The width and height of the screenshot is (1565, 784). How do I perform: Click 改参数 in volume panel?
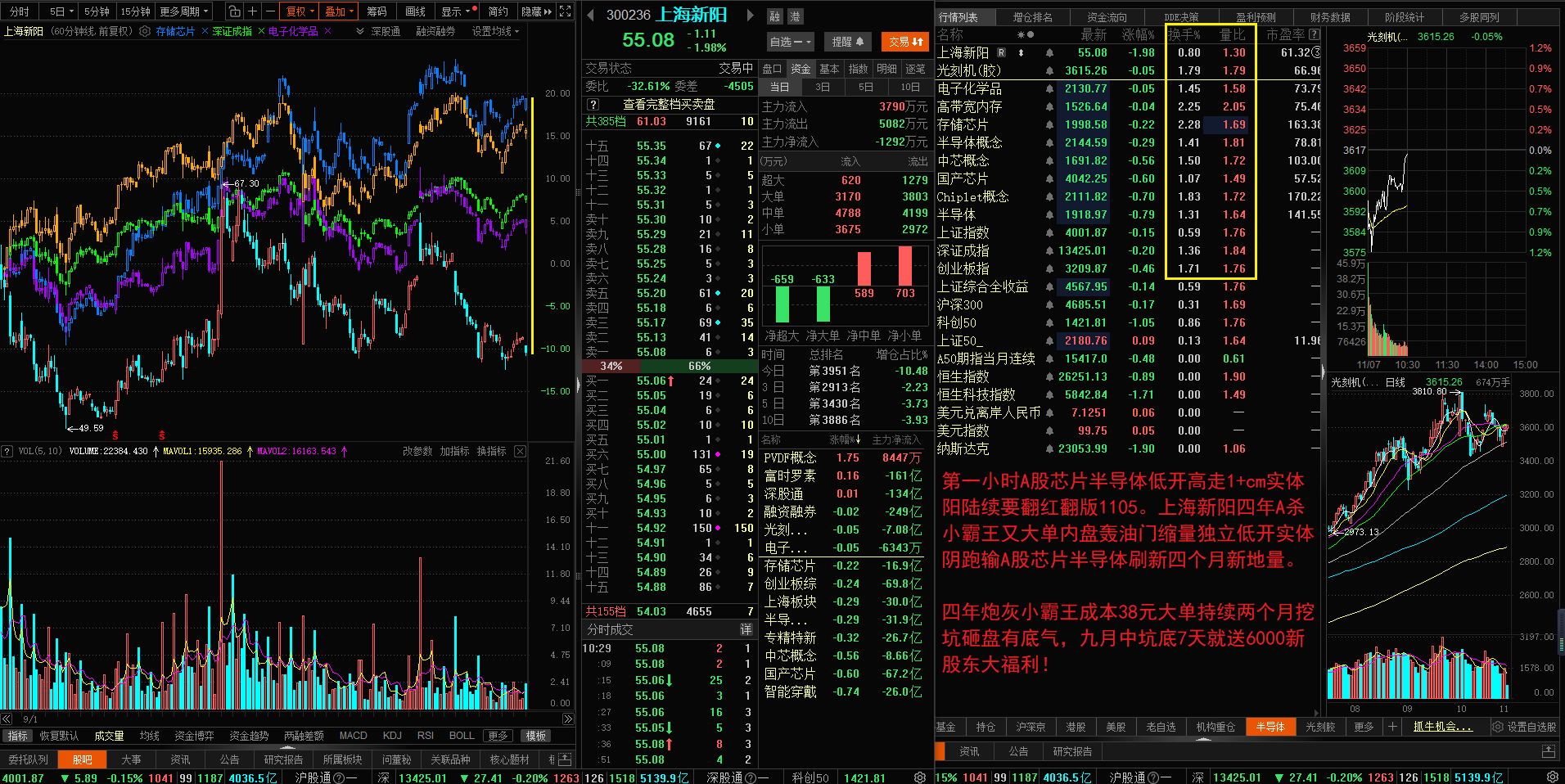tap(417, 451)
